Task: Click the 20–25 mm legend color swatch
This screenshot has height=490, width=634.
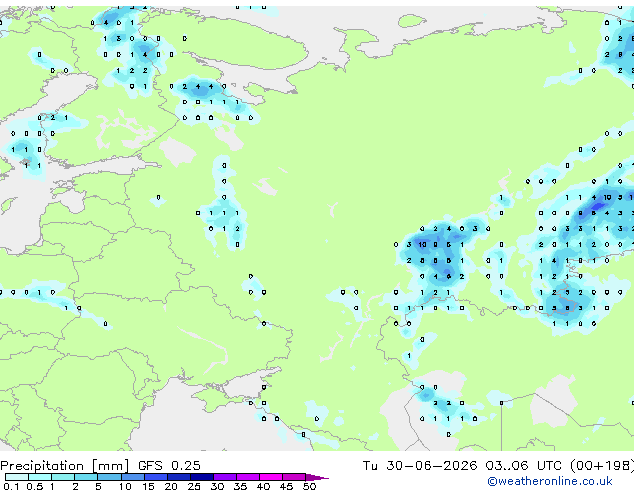Action: [179, 477]
